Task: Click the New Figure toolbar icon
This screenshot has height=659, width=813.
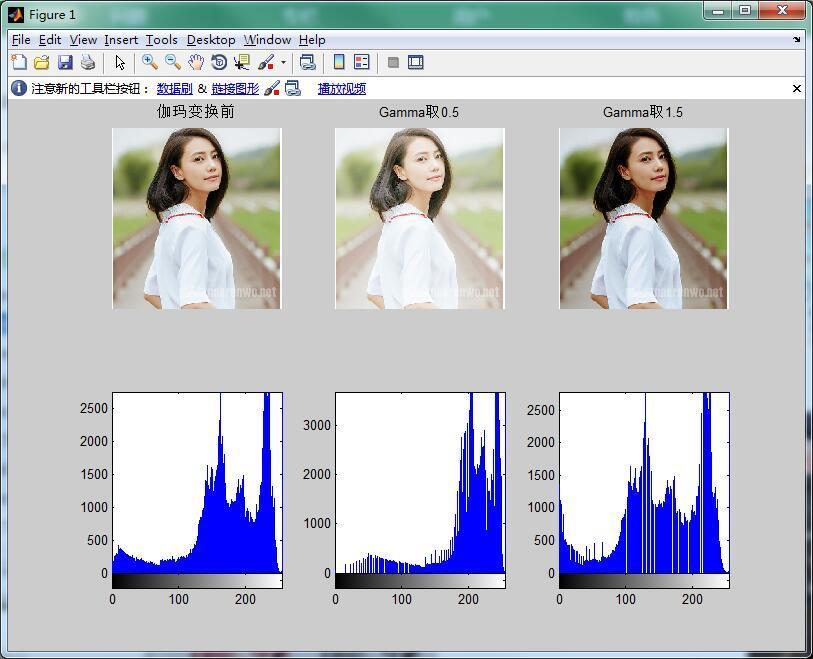Action: 19,62
